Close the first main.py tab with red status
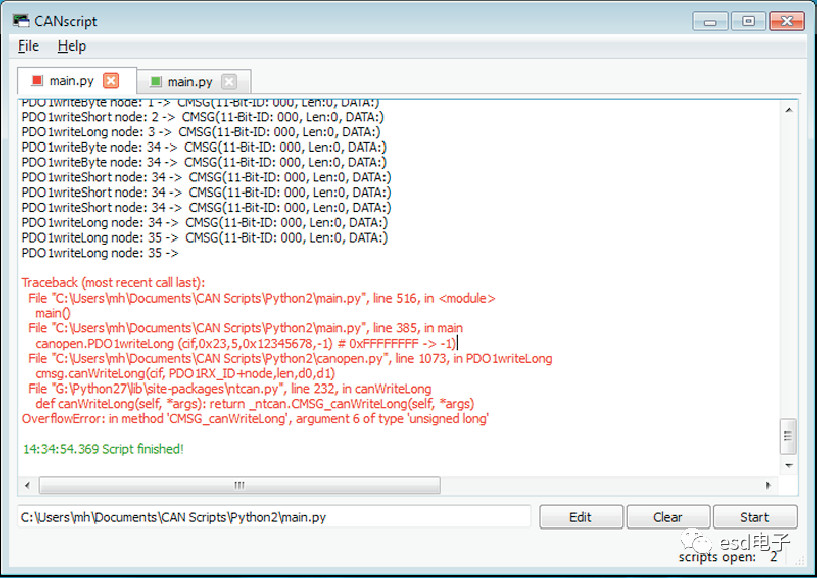 111,81
